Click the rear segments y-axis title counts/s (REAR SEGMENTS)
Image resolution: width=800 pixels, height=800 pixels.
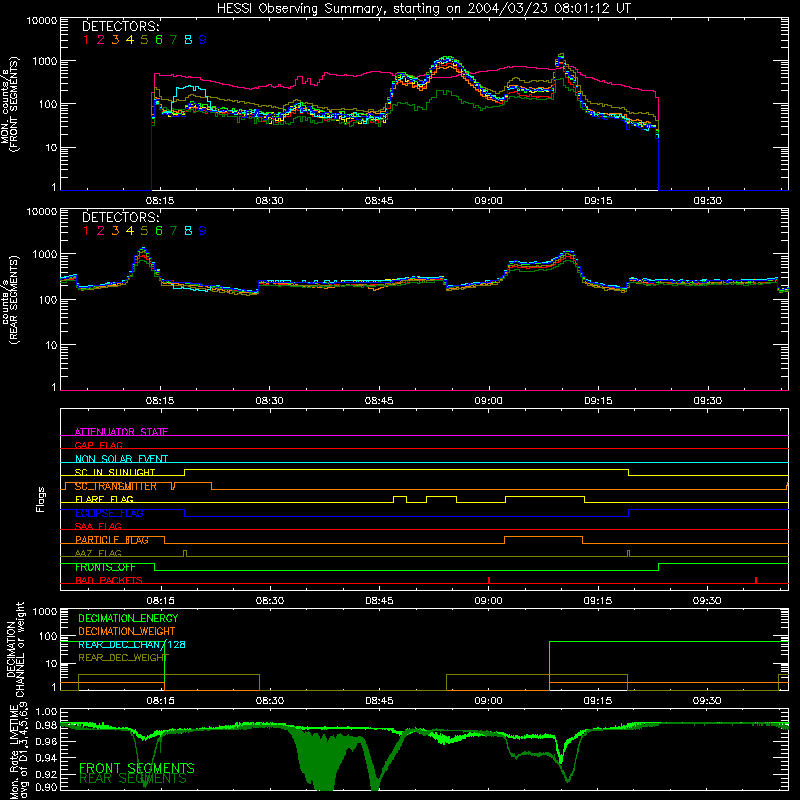[10, 300]
